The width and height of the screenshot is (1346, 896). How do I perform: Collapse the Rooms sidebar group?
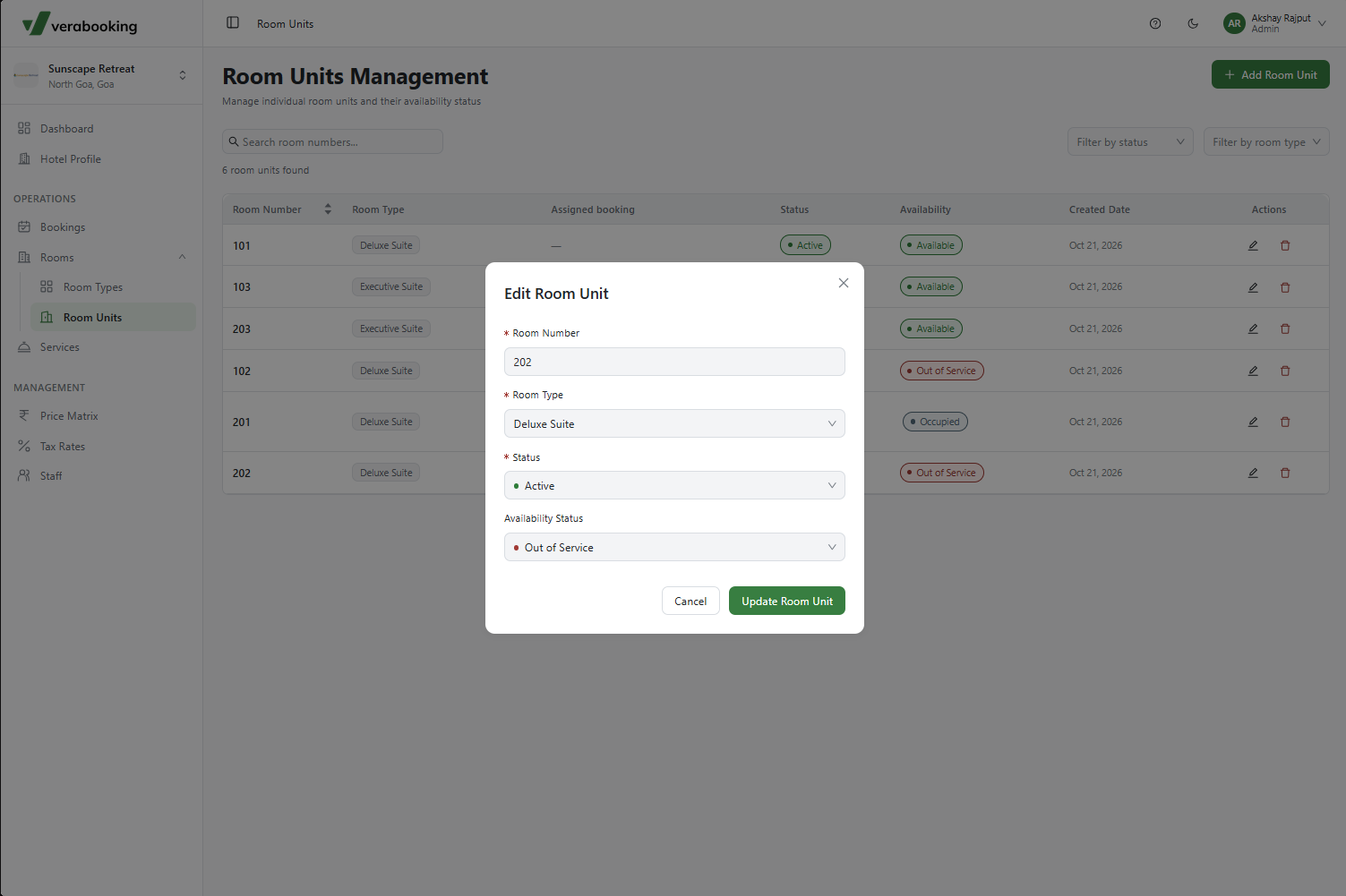pyautogui.click(x=101, y=258)
